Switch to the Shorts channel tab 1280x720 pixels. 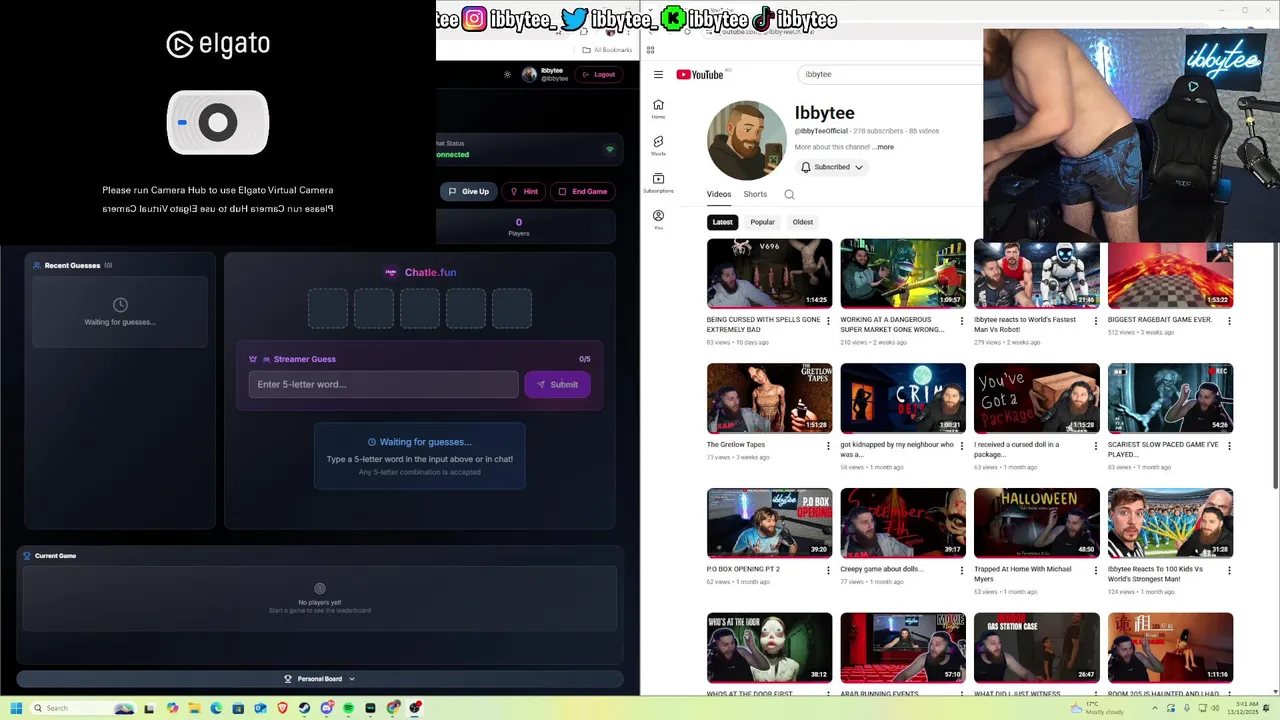point(755,195)
